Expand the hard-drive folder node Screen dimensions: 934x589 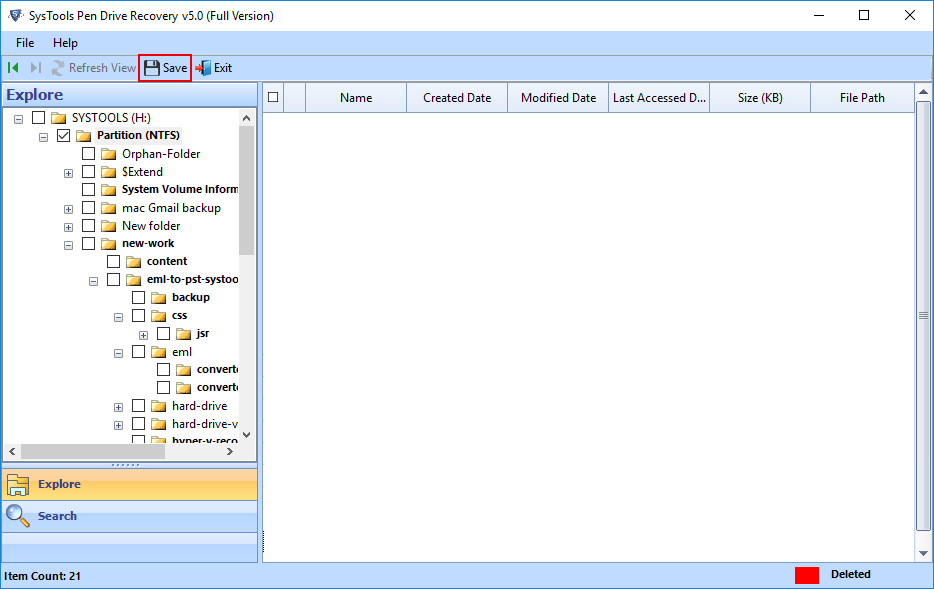(x=118, y=406)
